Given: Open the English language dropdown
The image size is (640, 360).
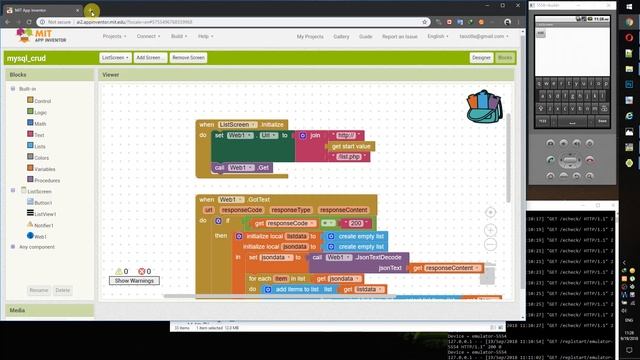Looking at the screenshot, I should click(x=438, y=36).
